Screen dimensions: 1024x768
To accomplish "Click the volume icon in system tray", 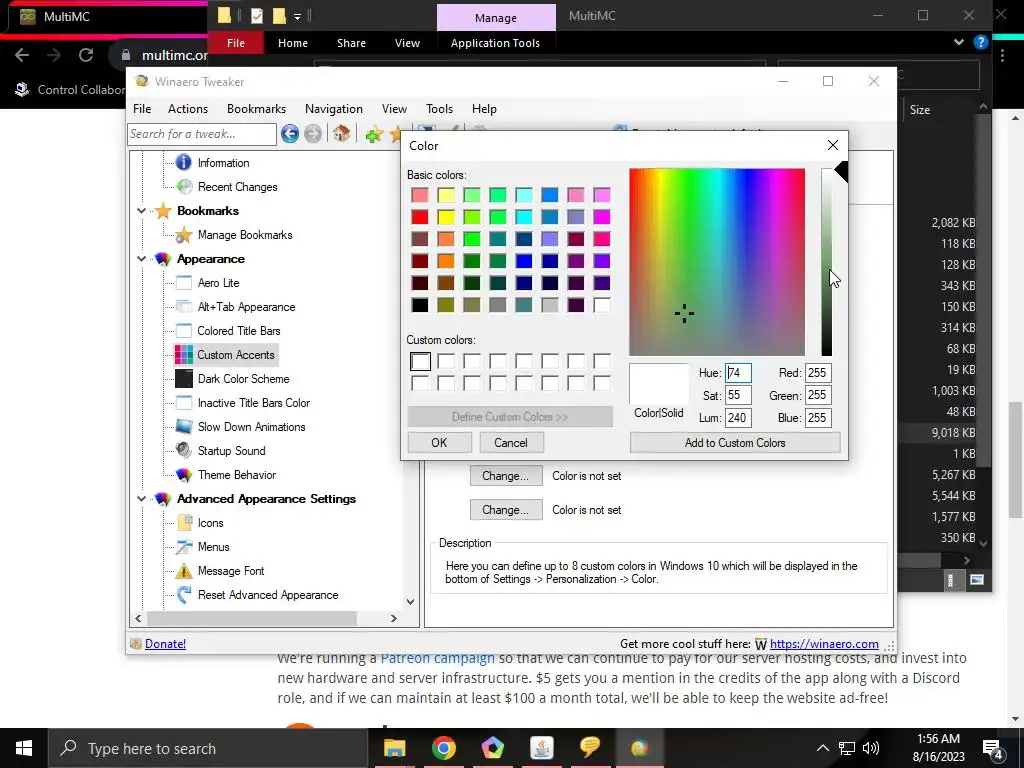I will 871,748.
